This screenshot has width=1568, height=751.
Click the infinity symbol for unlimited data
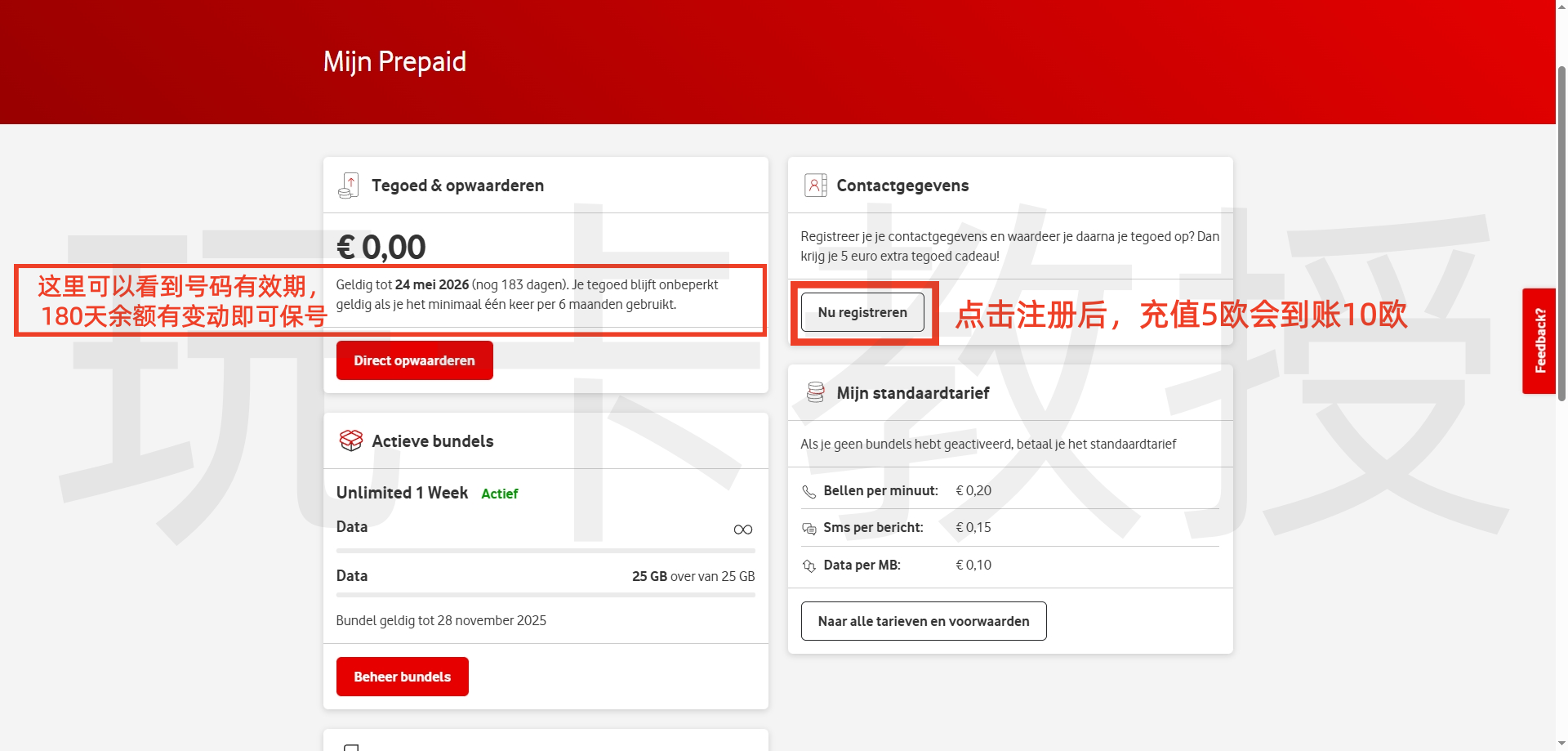[742, 529]
